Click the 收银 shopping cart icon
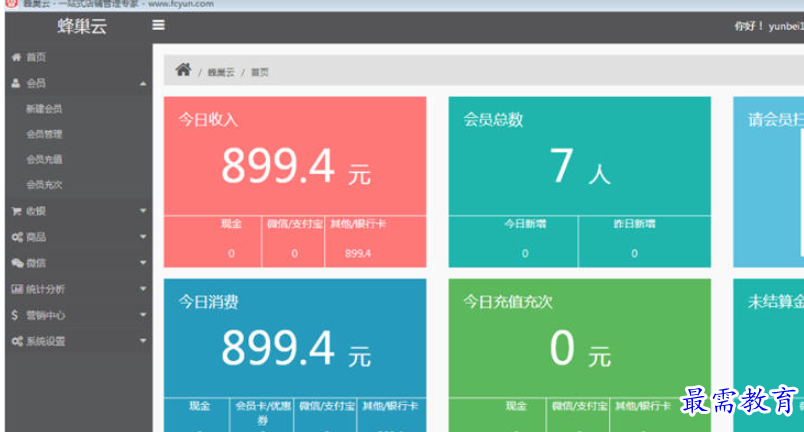The width and height of the screenshot is (804, 432). [x=16, y=211]
